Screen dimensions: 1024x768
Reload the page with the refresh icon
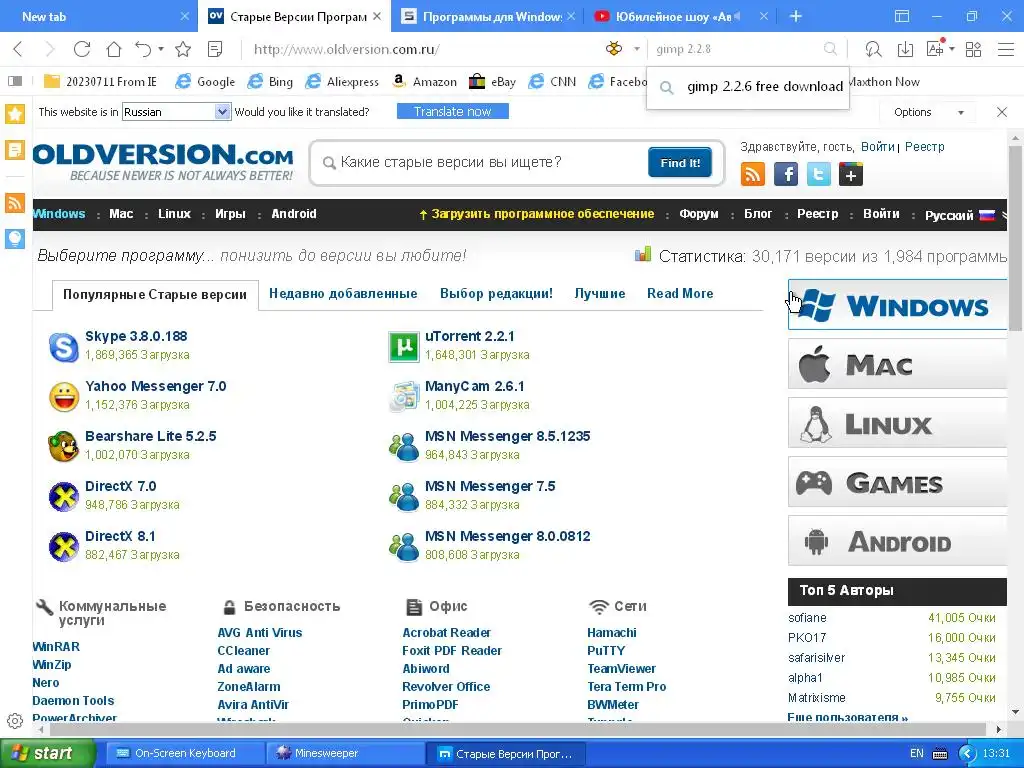[82, 49]
